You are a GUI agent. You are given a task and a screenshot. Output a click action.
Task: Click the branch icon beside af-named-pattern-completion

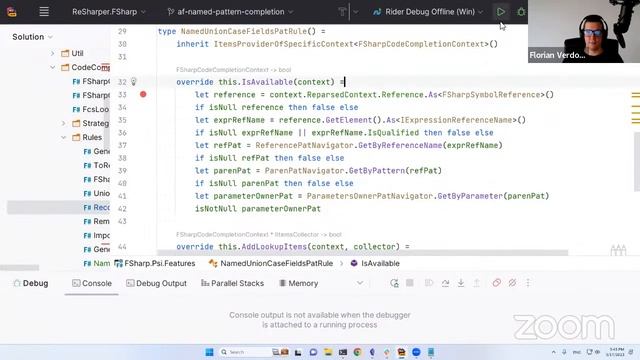(170, 12)
